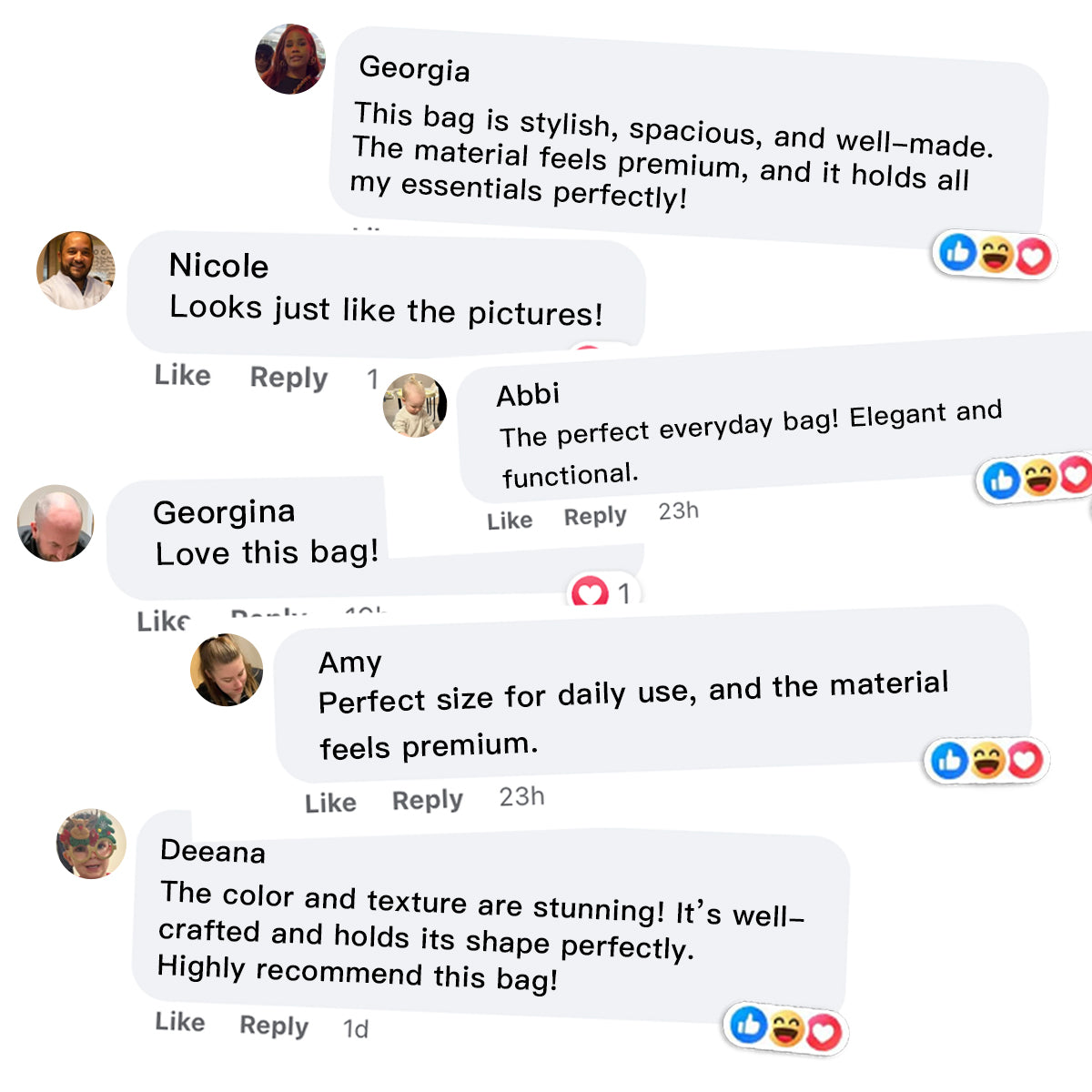Click the heart reaction on Deeana's comment

tap(824, 1032)
